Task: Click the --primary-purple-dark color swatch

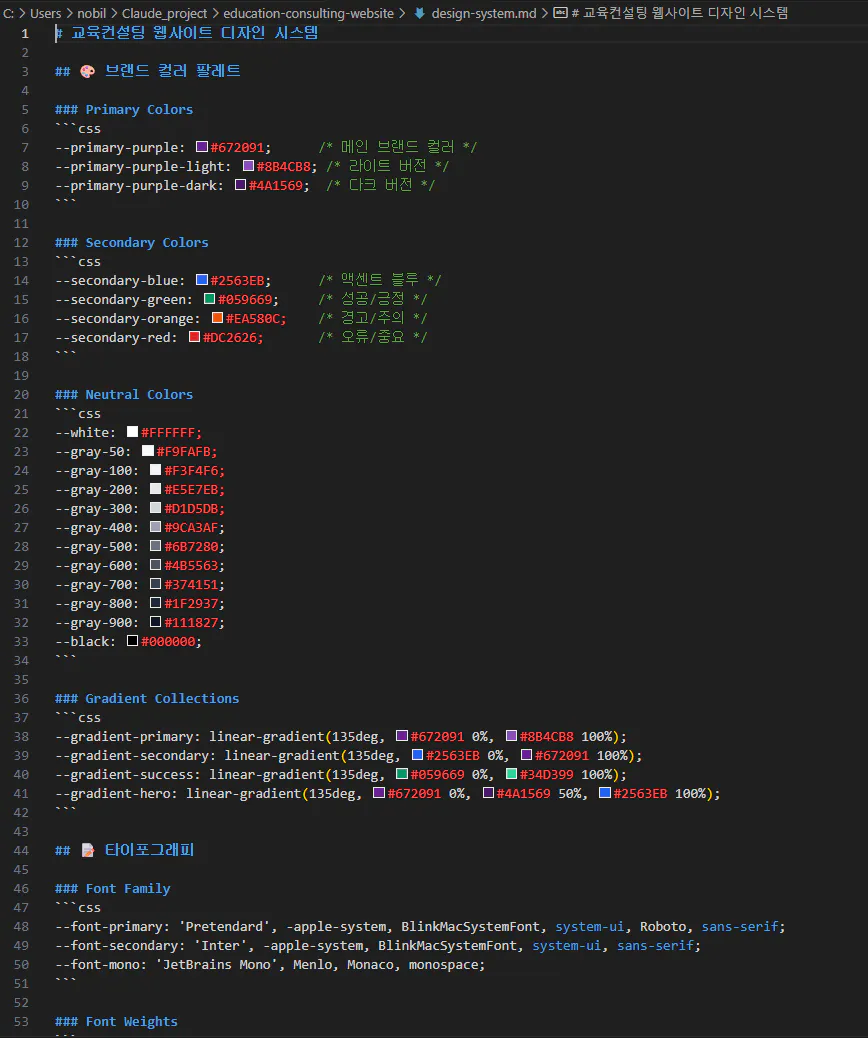Action: pyautogui.click(x=240, y=185)
